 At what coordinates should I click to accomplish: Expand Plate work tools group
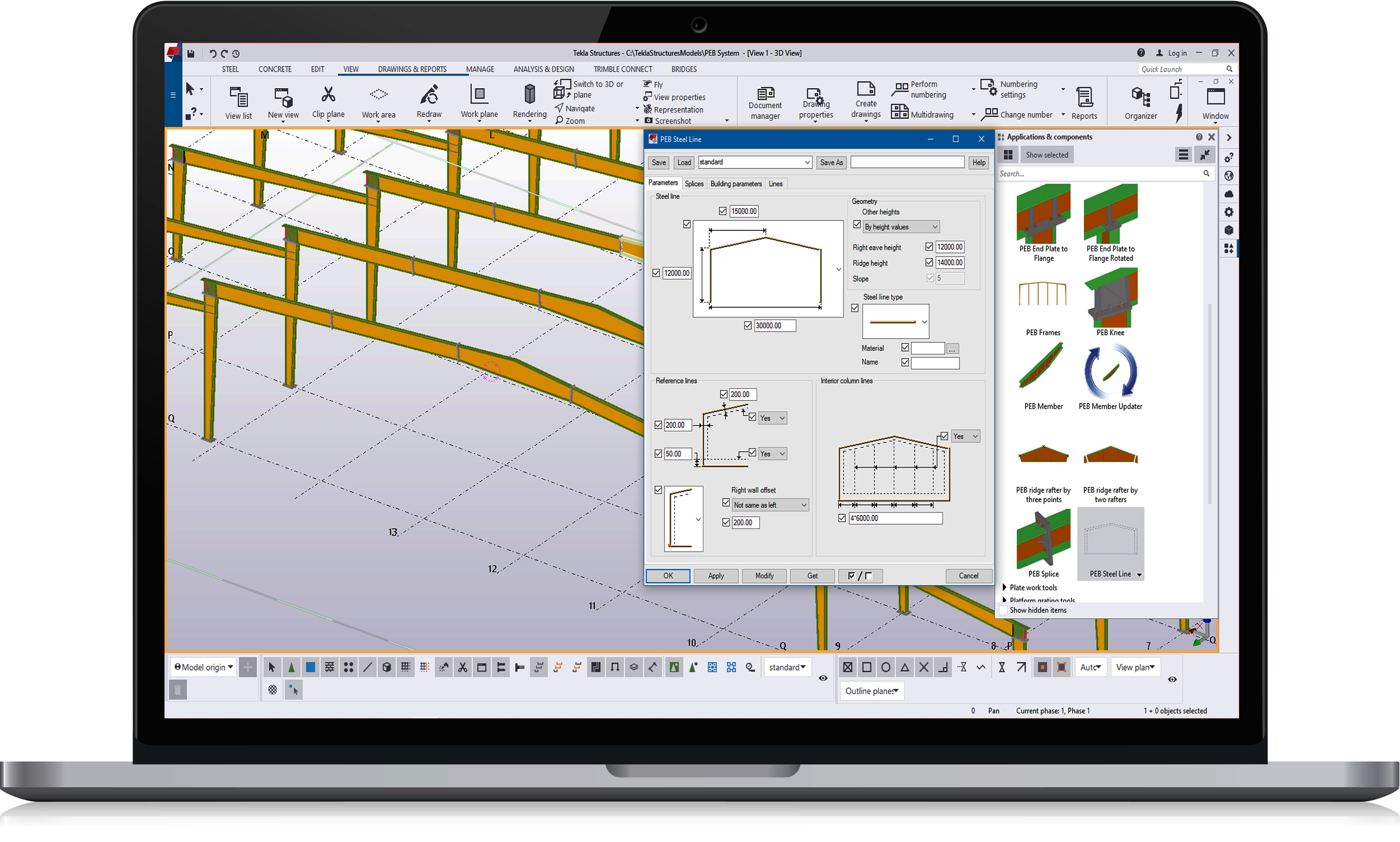(1004, 587)
